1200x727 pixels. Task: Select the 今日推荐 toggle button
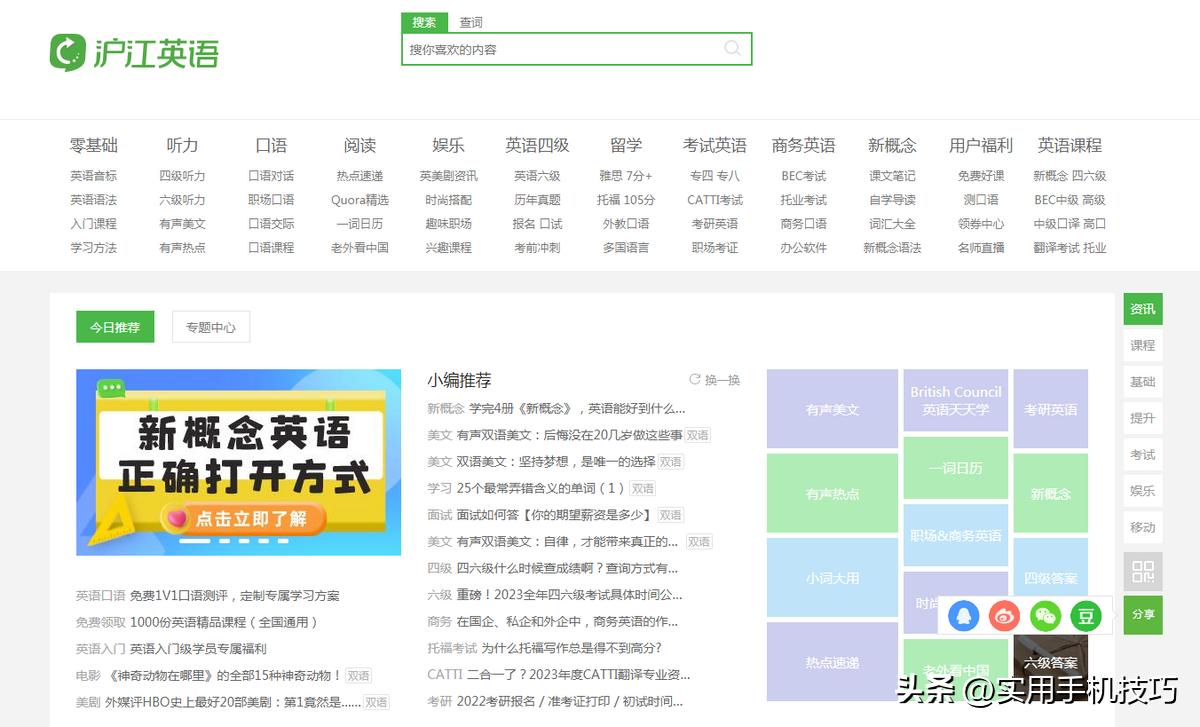pos(115,326)
